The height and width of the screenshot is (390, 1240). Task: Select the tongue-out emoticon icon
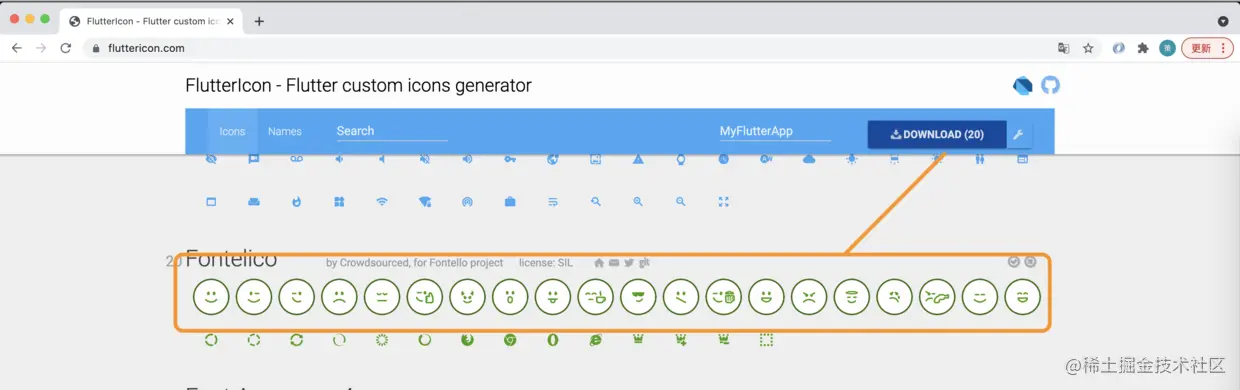tap(553, 297)
